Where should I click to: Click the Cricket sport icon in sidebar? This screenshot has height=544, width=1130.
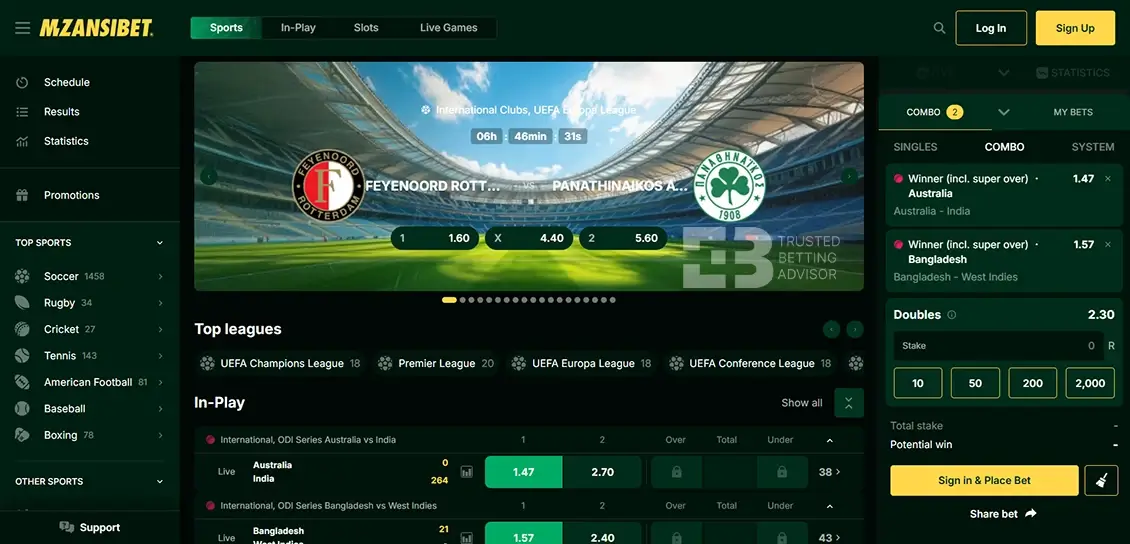22,329
